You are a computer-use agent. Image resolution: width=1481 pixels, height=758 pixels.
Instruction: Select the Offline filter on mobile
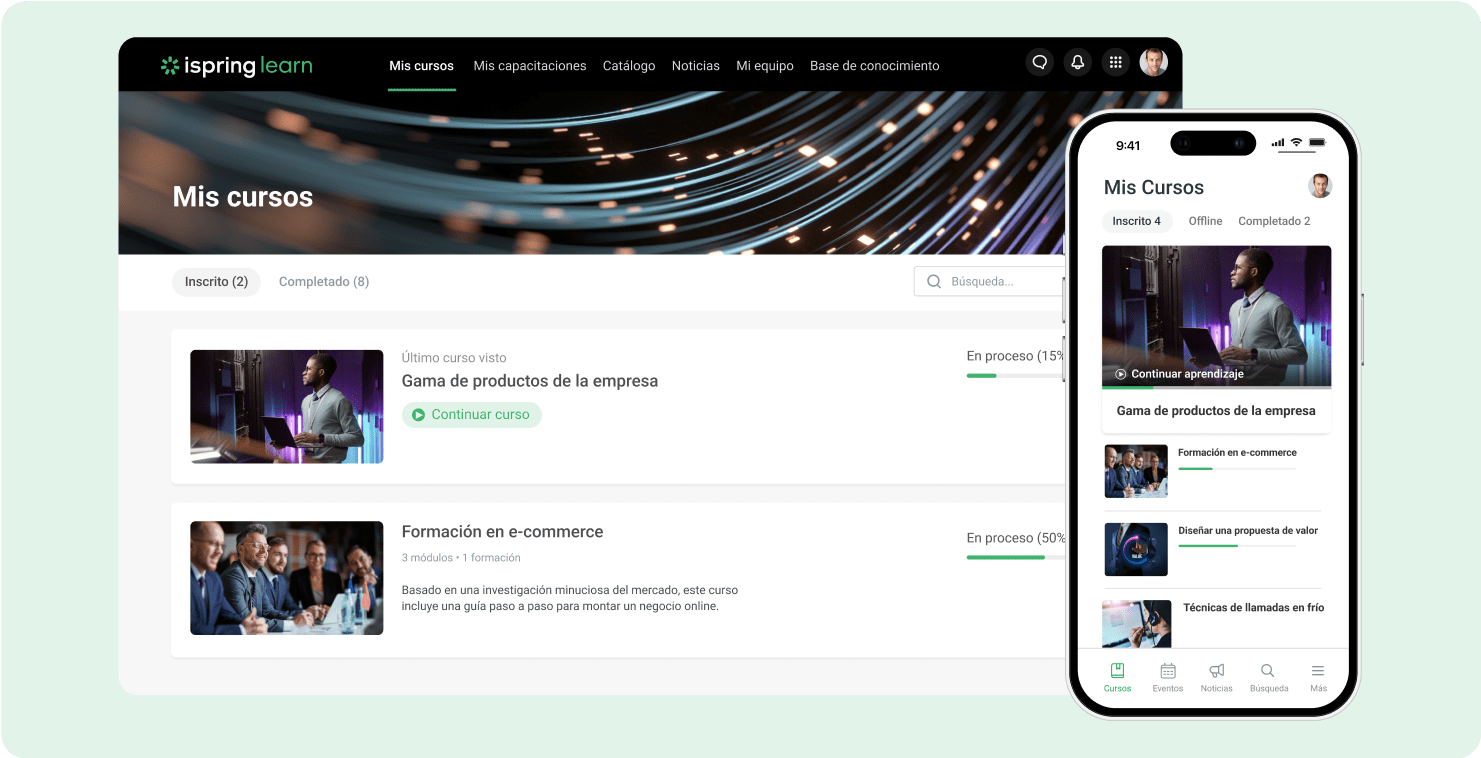tap(1204, 221)
